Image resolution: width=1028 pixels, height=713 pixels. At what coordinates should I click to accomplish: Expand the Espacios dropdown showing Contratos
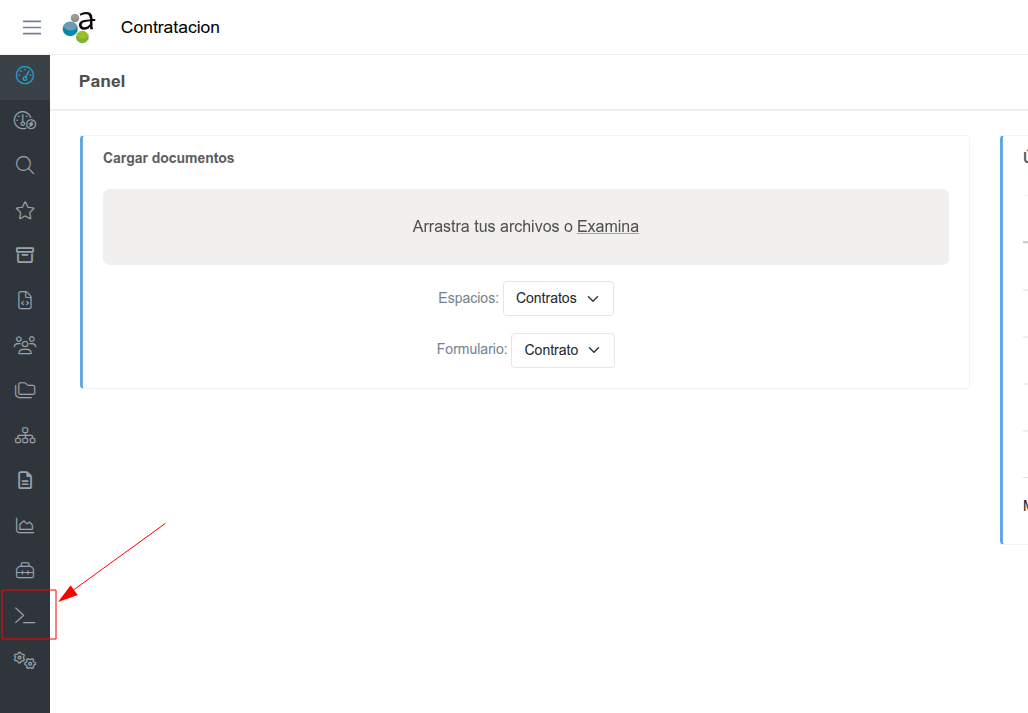point(558,299)
